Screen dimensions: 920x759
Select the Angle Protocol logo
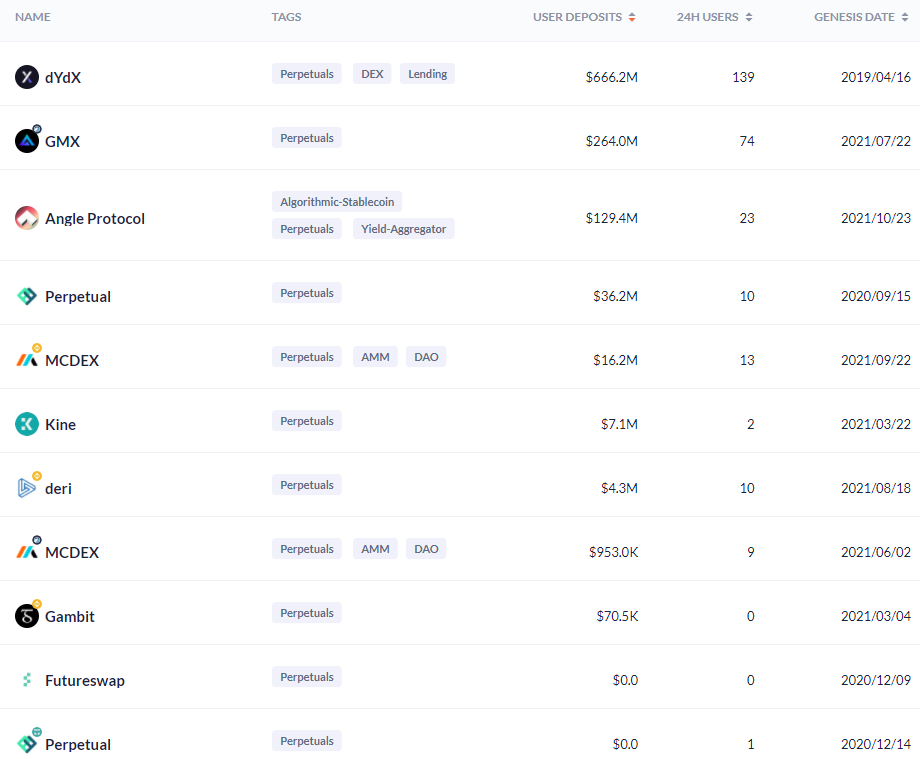(x=27, y=218)
